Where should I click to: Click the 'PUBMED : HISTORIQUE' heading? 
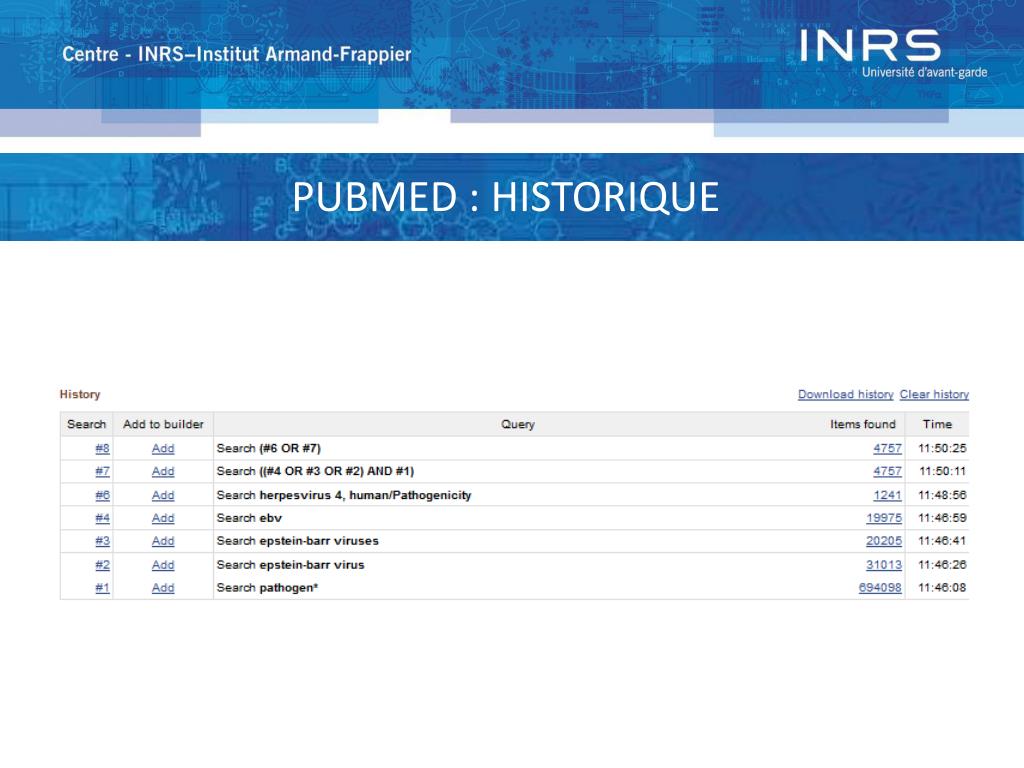pos(505,197)
